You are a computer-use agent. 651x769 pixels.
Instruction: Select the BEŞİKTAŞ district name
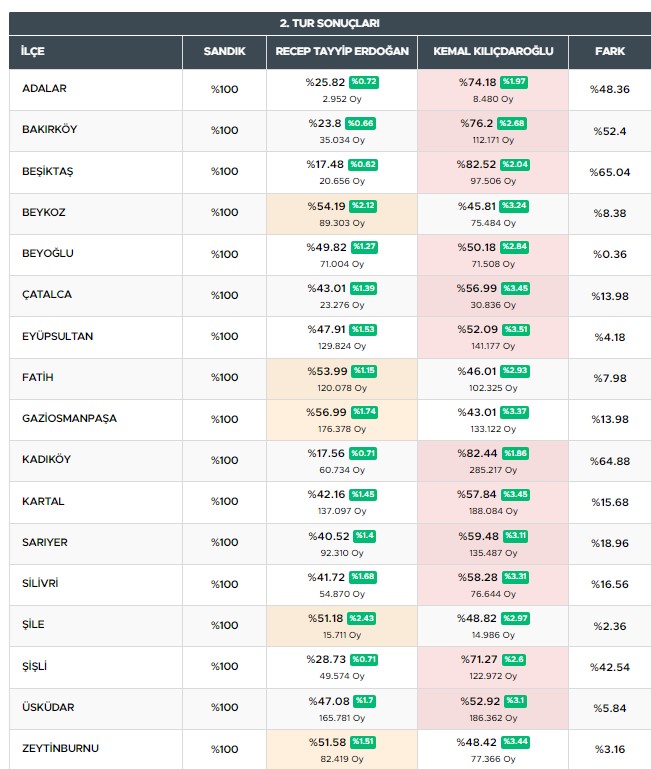click(47, 171)
